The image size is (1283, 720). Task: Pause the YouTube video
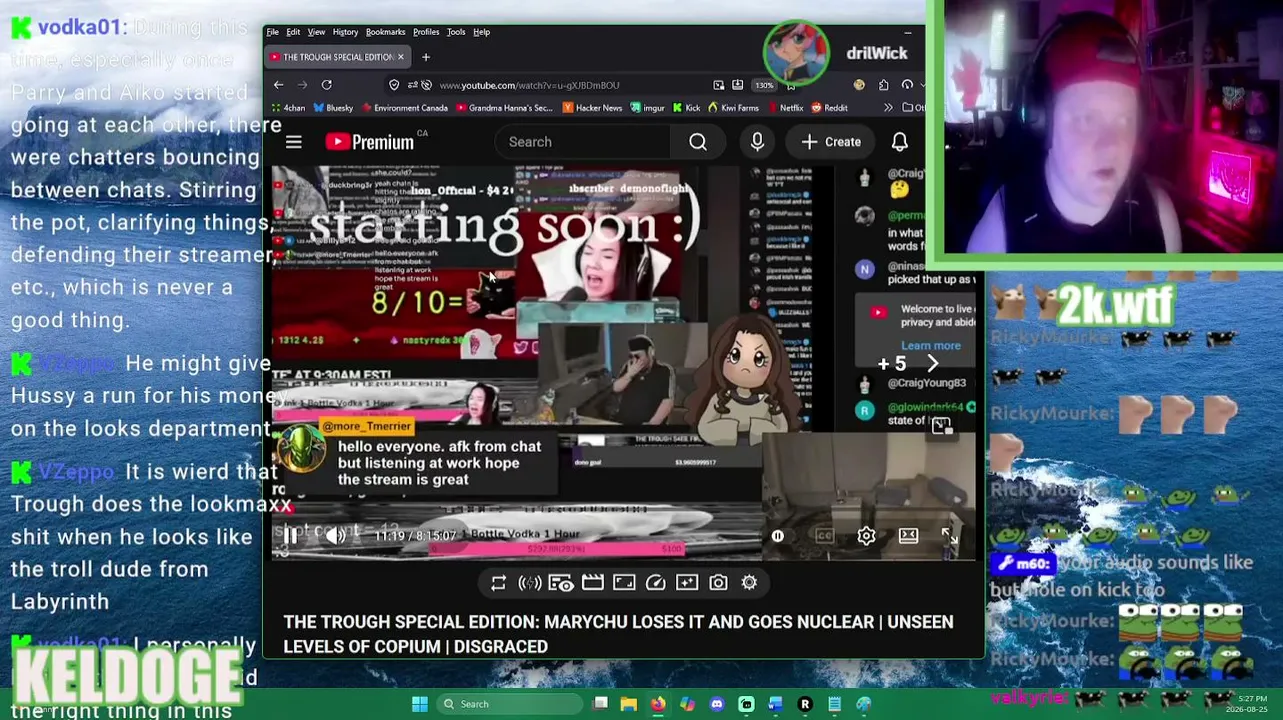point(289,536)
